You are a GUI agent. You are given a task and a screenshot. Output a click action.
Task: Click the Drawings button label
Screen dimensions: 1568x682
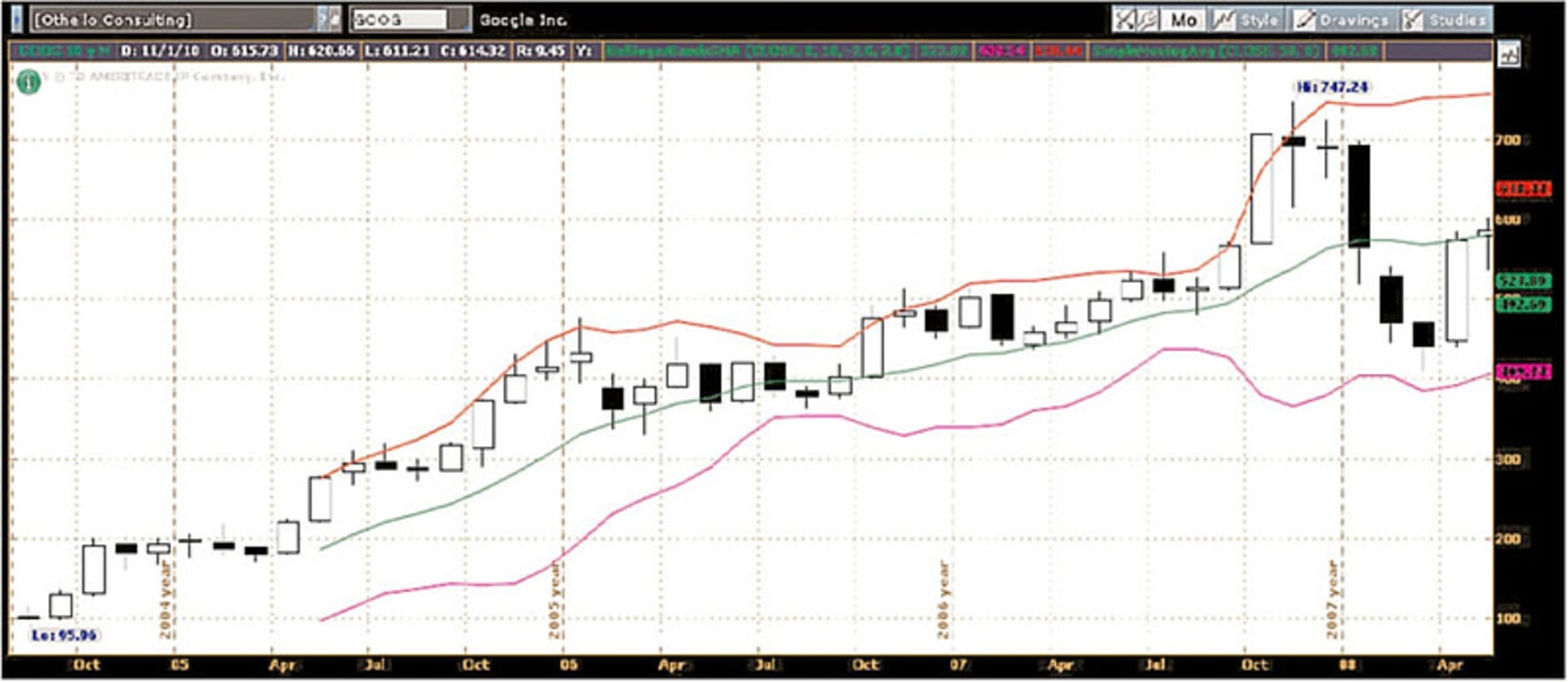point(1353,20)
